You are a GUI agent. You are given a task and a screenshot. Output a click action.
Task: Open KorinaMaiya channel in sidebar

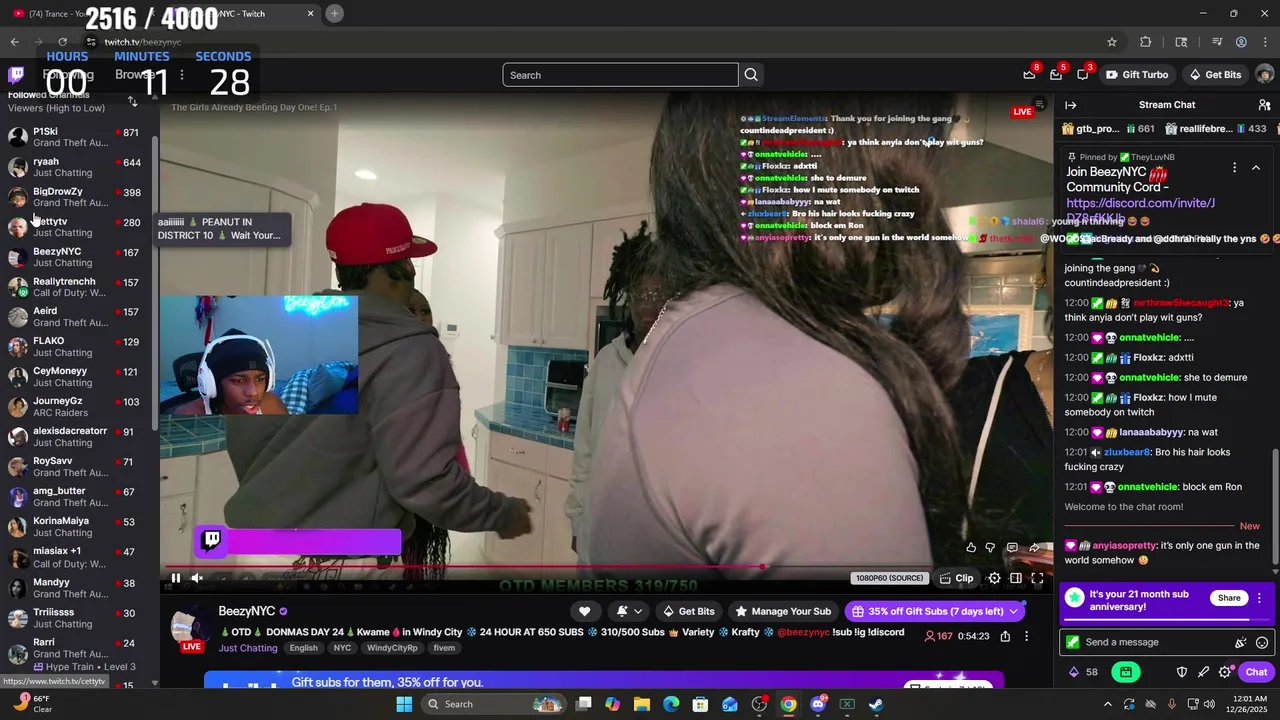(77, 527)
